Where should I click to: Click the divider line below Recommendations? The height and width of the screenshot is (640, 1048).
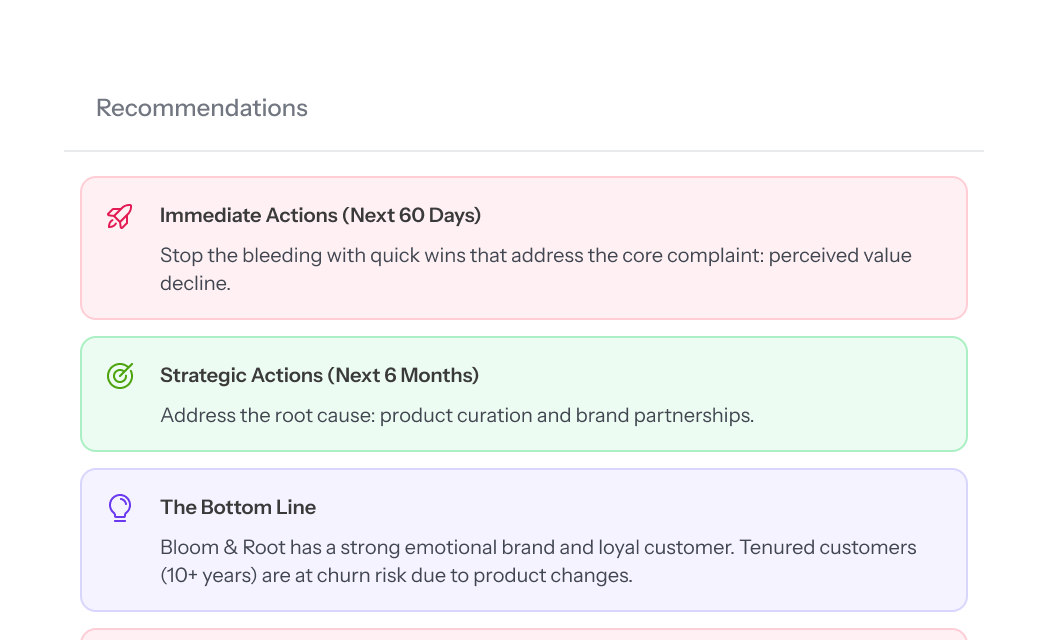(x=523, y=151)
